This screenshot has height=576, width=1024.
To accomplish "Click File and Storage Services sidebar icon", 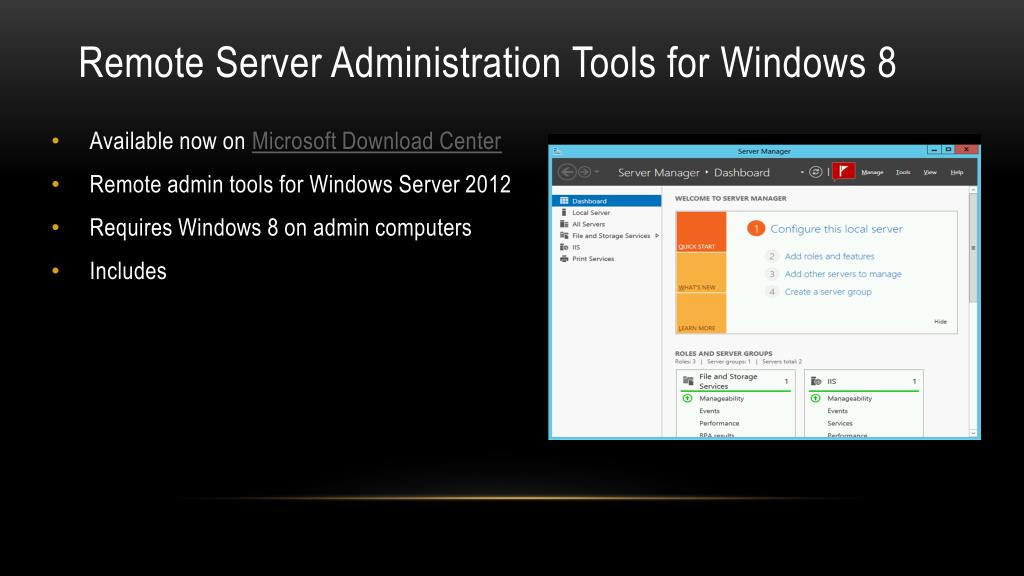I will click(564, 235).
